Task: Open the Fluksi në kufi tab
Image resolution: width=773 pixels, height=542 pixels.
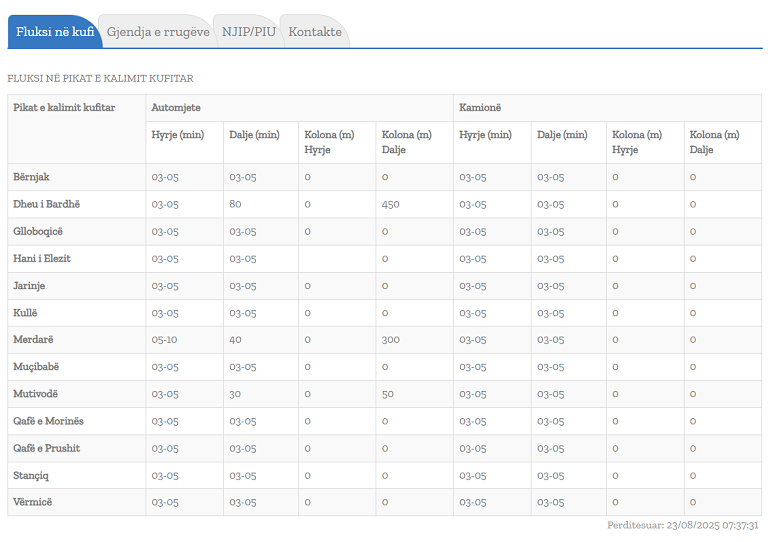Action: pos(55,32)
